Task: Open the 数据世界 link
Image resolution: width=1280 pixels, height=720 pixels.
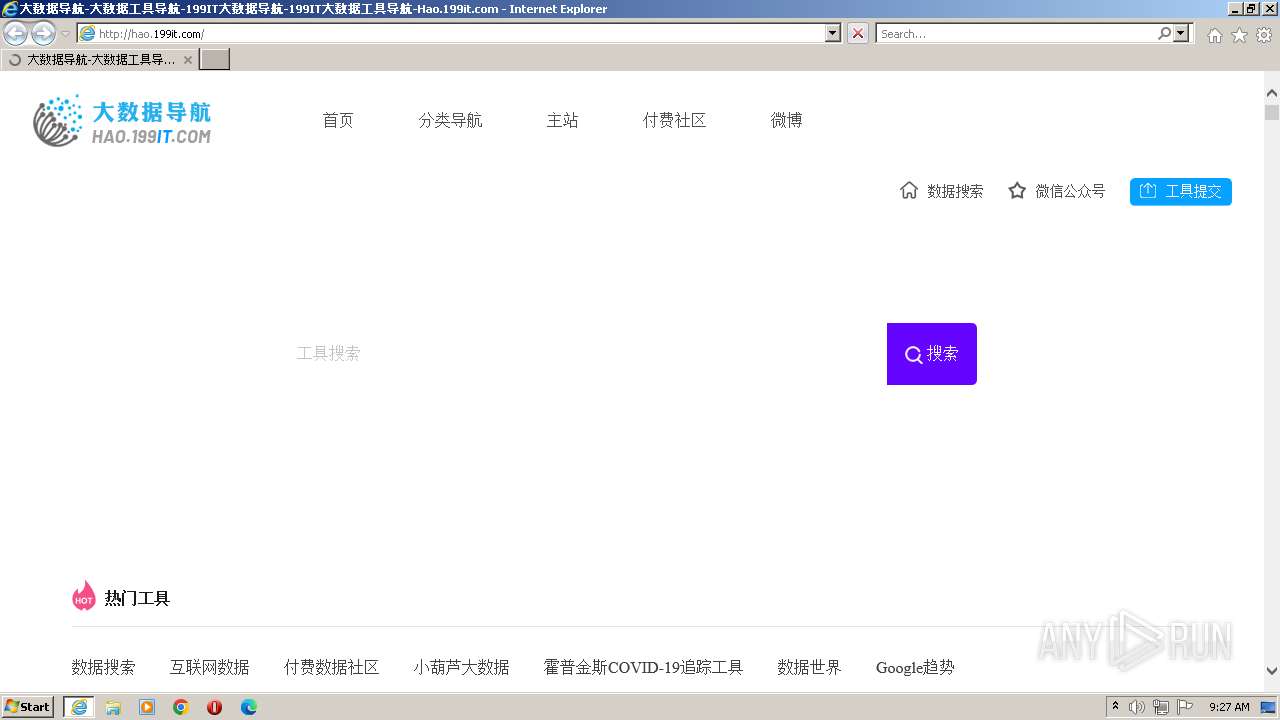Action: pos(809,667)
